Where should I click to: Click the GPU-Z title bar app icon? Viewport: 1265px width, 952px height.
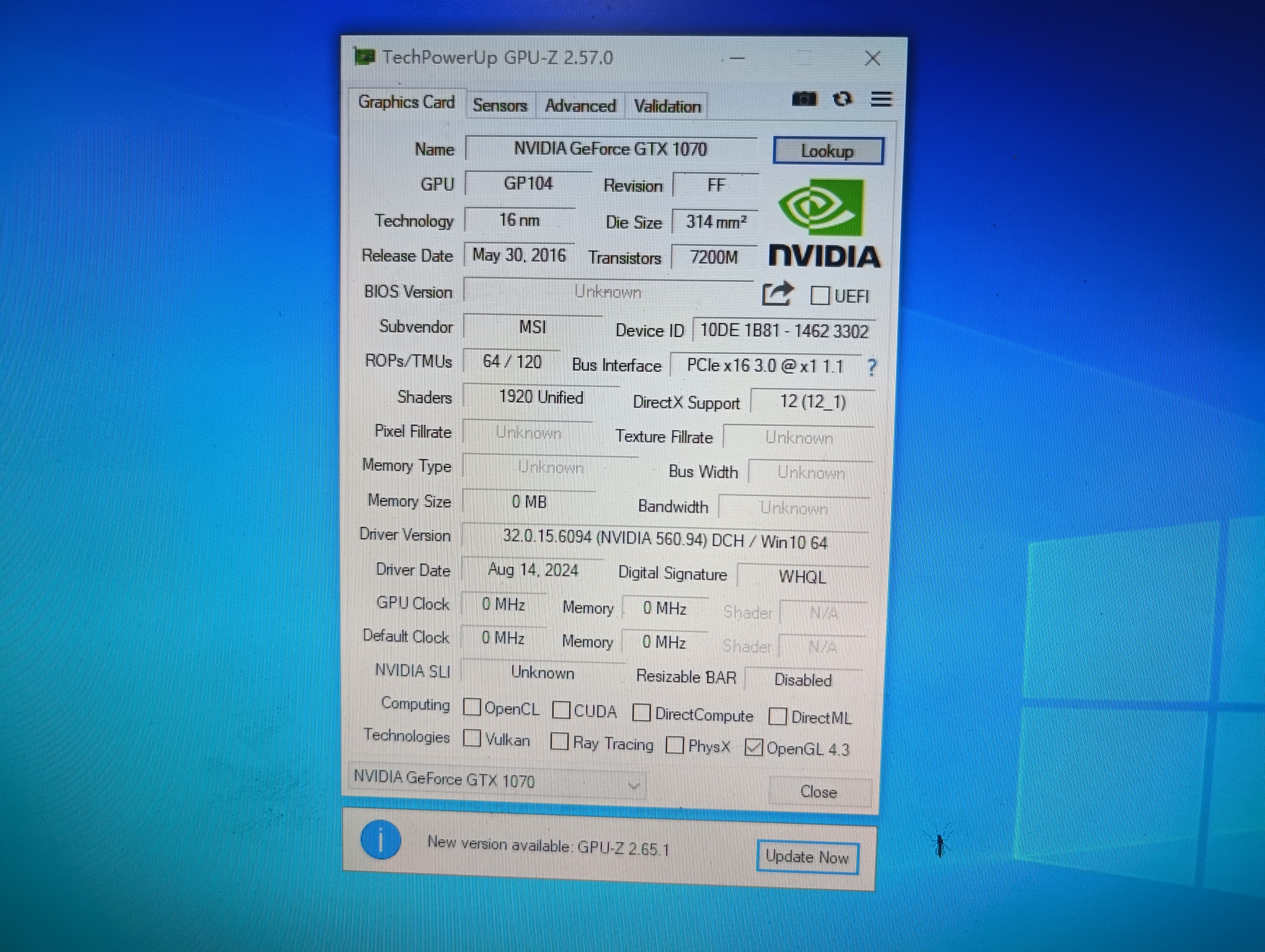pos(365,57)
